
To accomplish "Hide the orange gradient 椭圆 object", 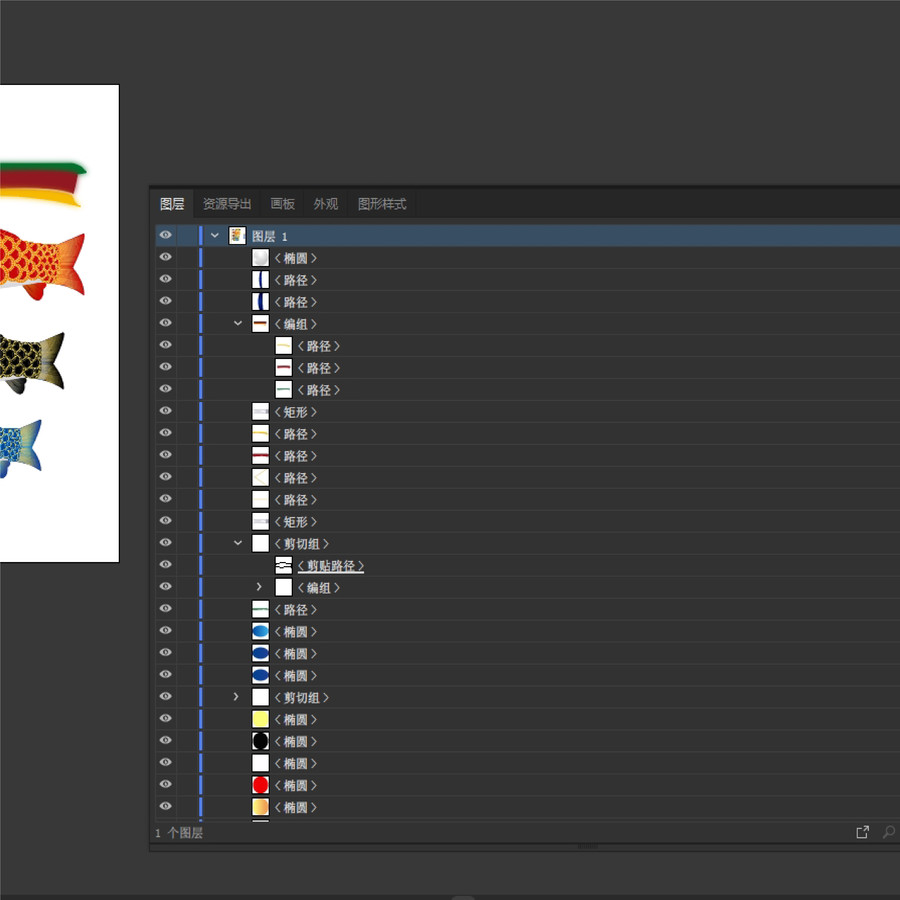I will point(165,806).
